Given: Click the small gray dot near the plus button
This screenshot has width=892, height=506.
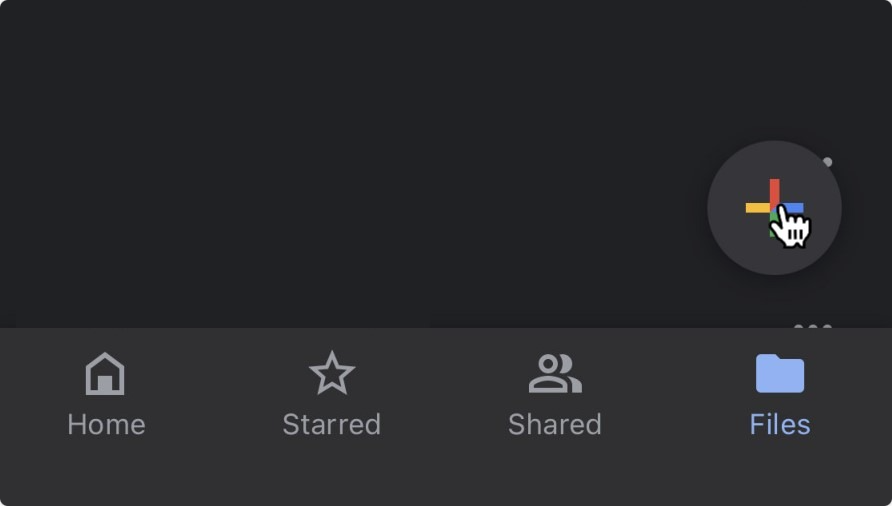Looking at the screenshot, I should (x=828, y=162).
